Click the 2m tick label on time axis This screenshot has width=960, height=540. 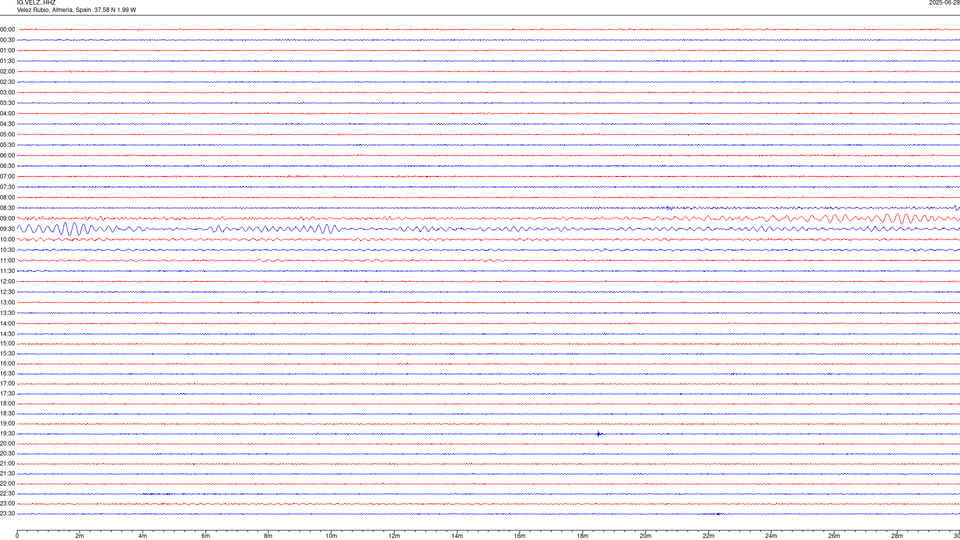click(x=80, y=536)
